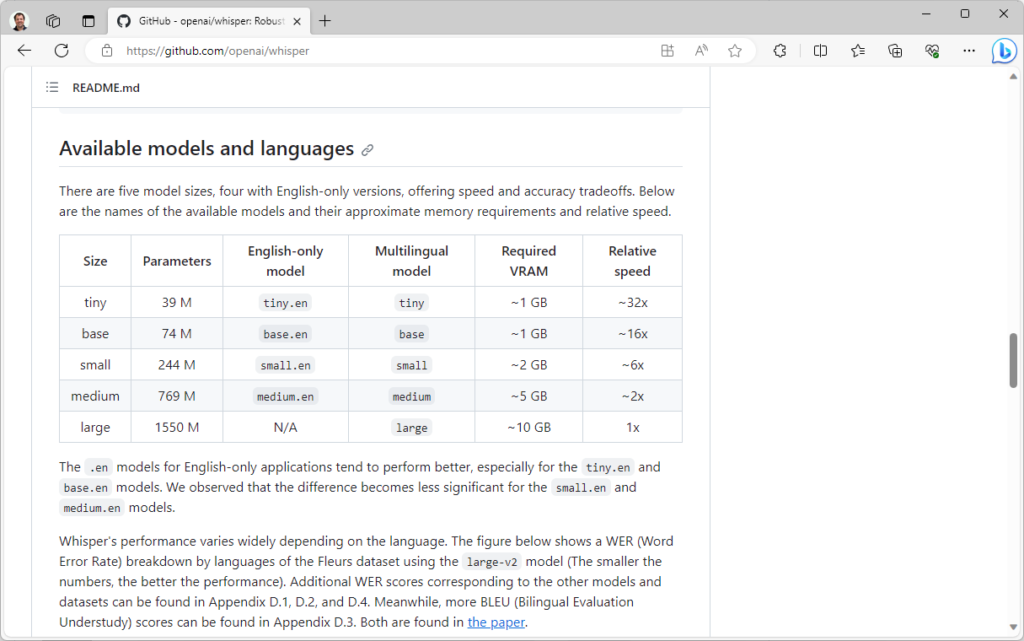Toggle split screen view
The image size is (1024, 641).
[x=820, y=51]
